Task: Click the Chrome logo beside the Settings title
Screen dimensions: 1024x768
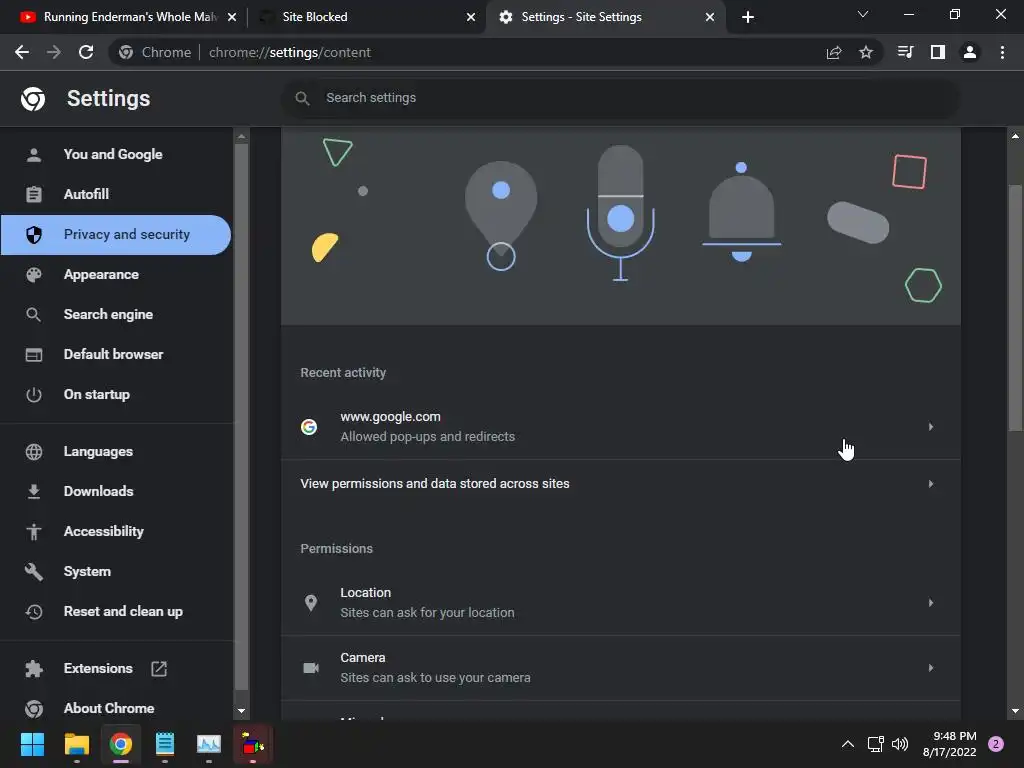Action: tap(33, 99)
